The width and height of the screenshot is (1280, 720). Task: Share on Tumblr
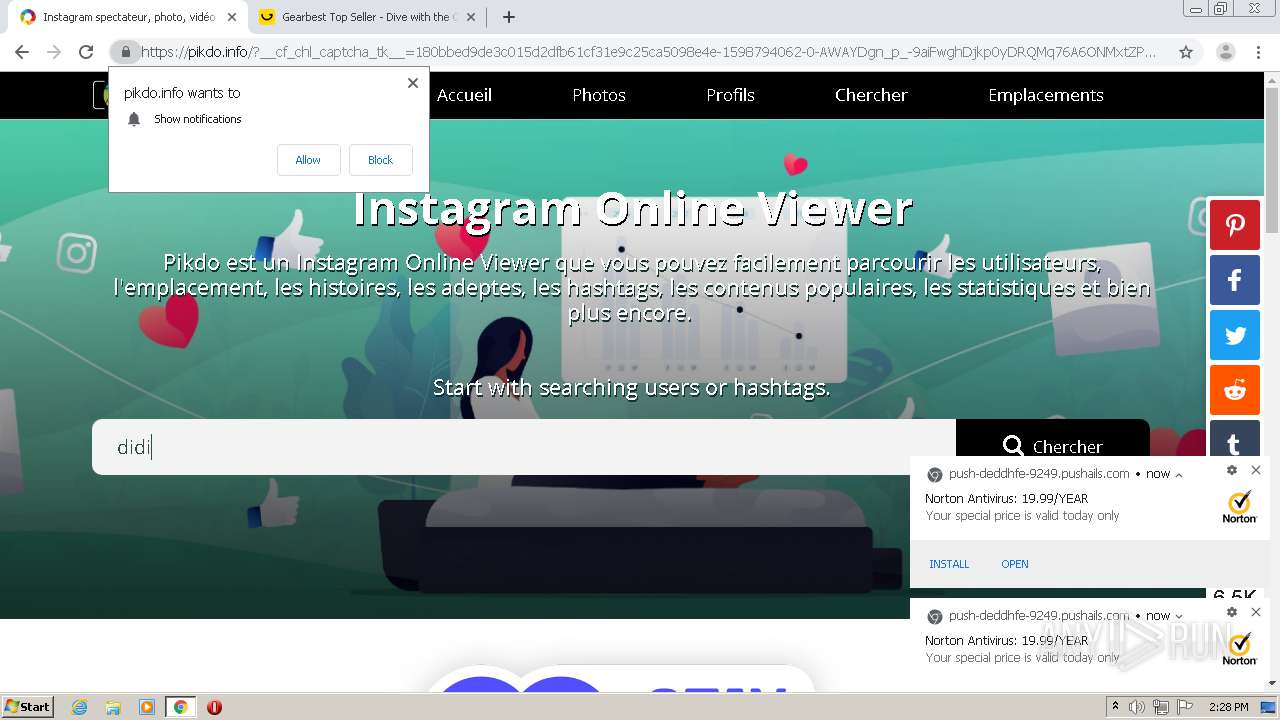(x=1235, y=438)
